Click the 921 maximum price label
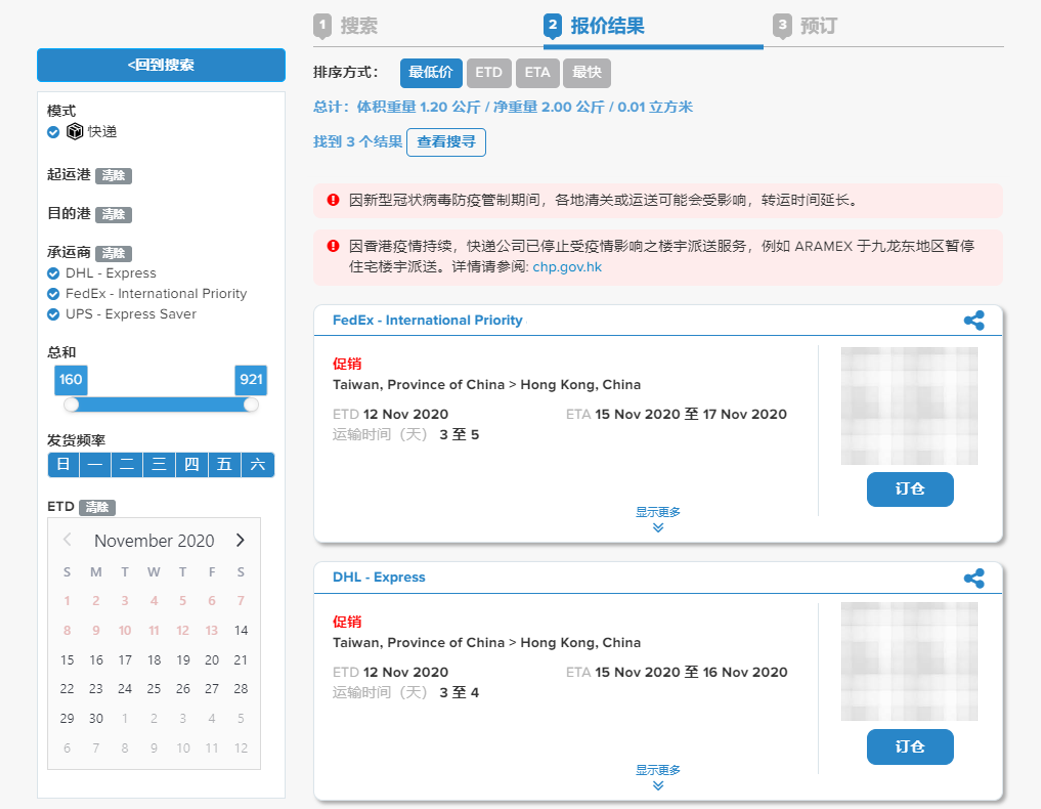Screen dimensions: 1041x809 coord(251,380)
